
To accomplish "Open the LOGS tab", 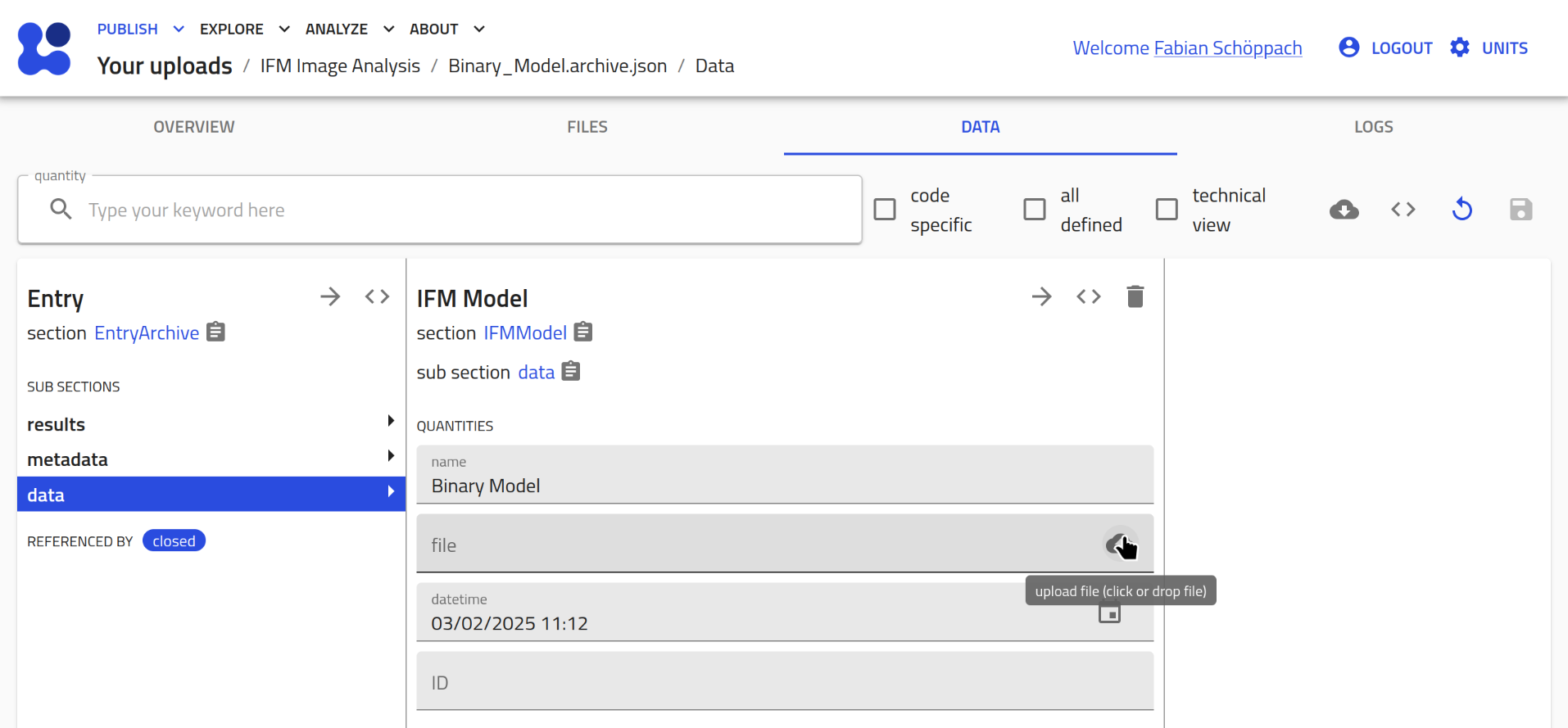I will click(x=1373, y=127).
